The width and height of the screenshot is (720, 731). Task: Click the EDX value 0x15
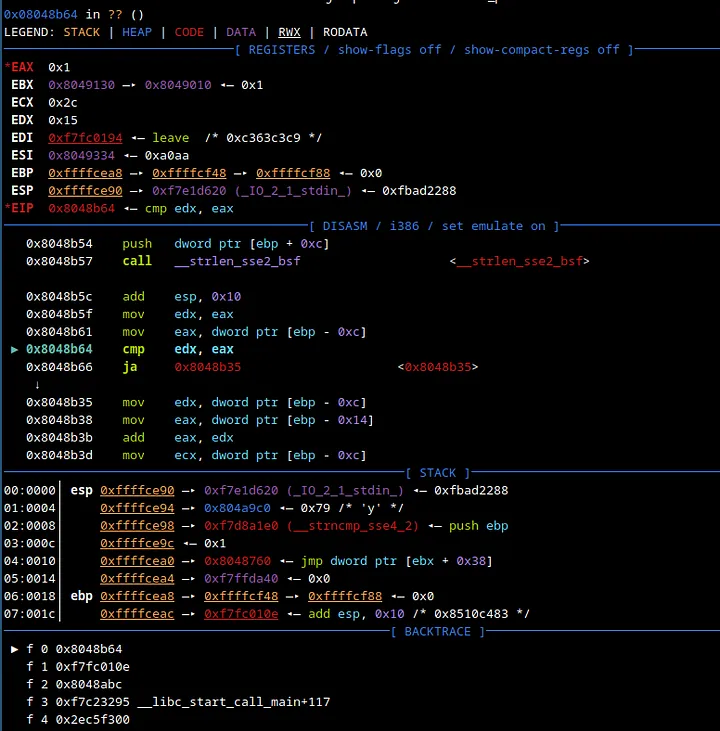[x=63, y=120]
